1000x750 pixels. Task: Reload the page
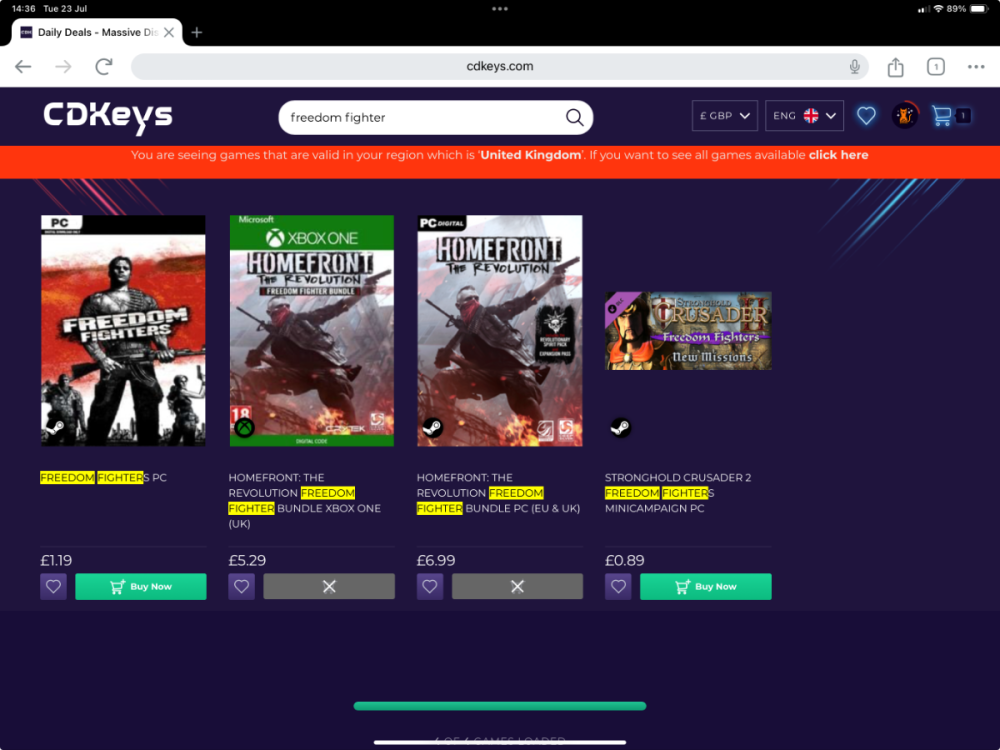pos(103,67)
